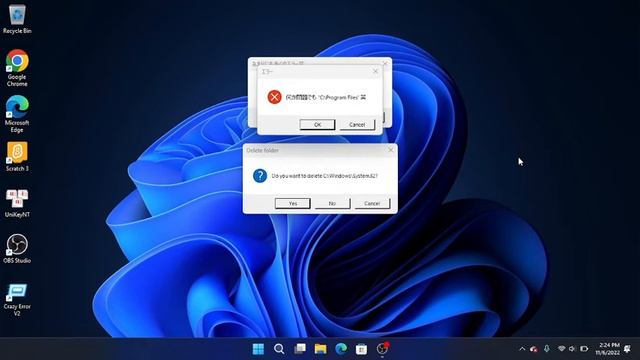The width and height of the screenshot is (640, 360).
Task: Click the blue question mark icon
Action: (x=260, y=176)
